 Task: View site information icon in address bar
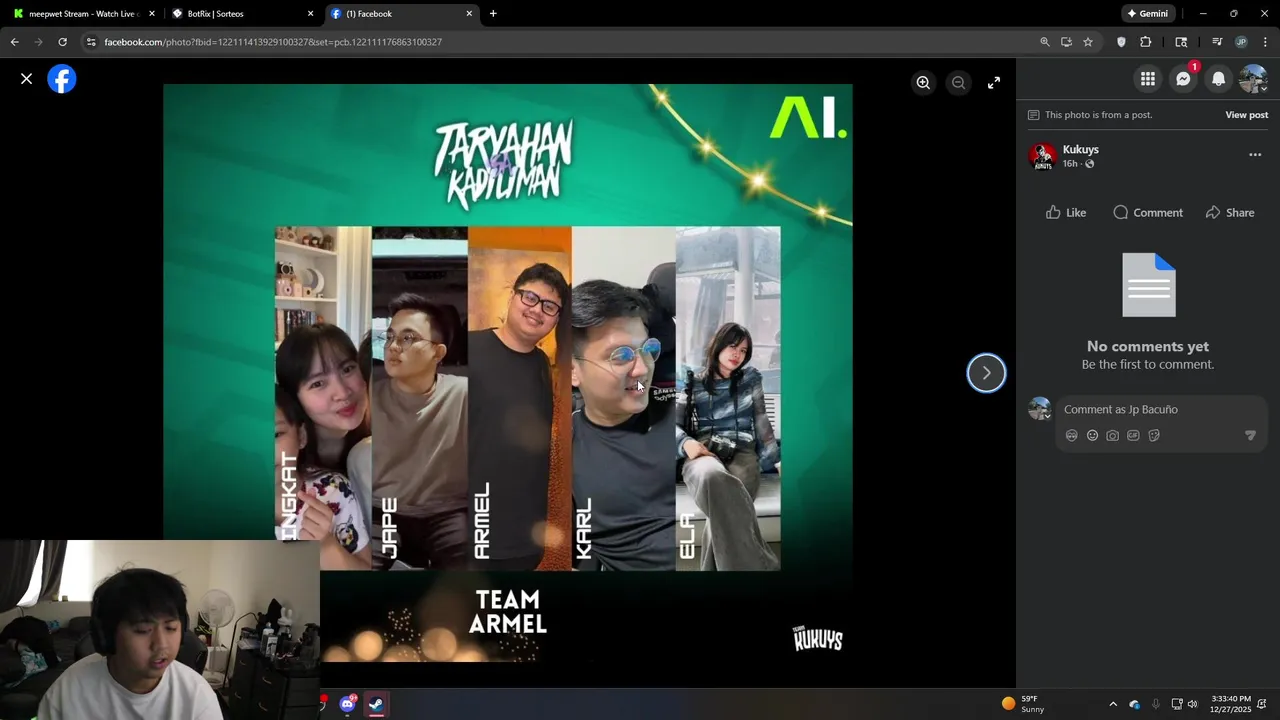(x=91, y=42)
